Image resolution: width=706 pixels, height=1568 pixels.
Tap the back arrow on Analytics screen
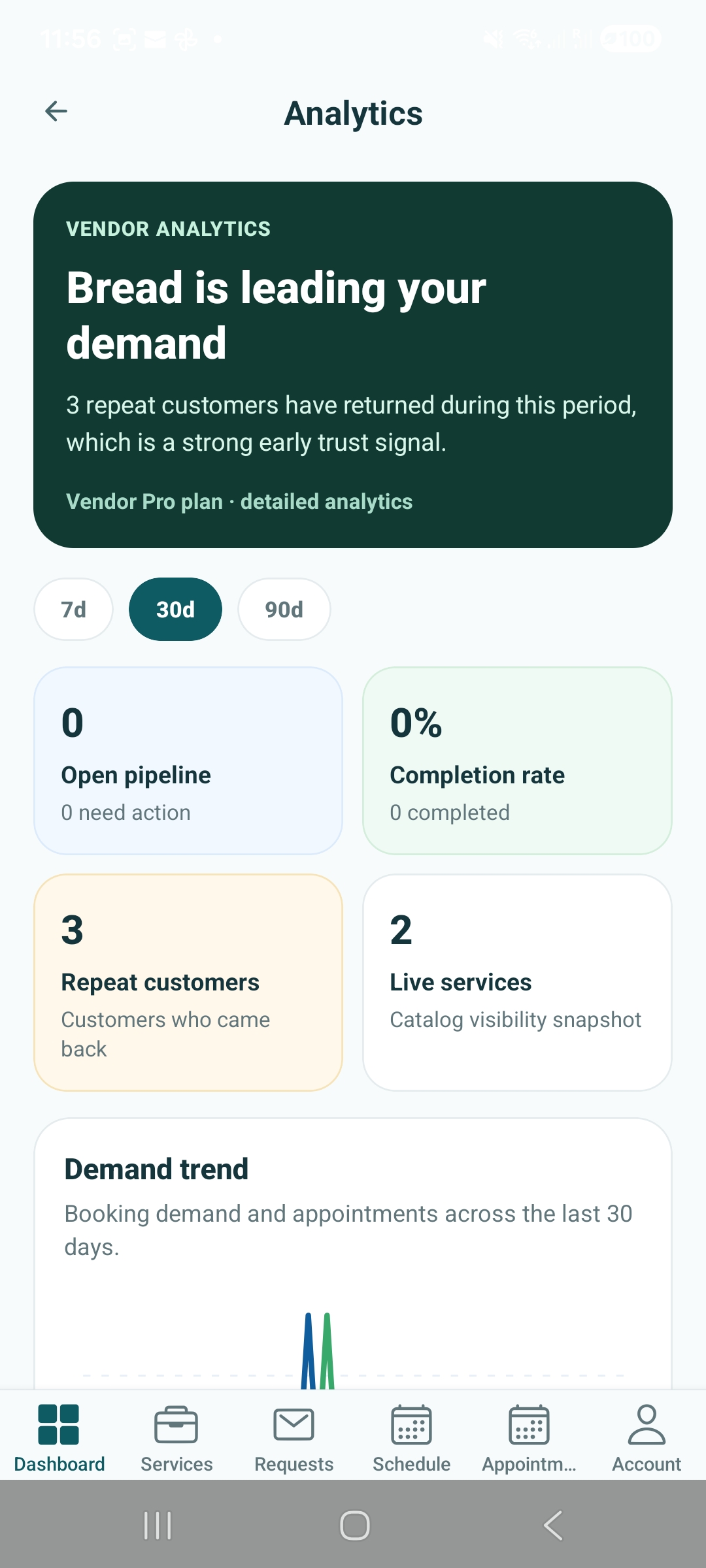click(55, 112)
